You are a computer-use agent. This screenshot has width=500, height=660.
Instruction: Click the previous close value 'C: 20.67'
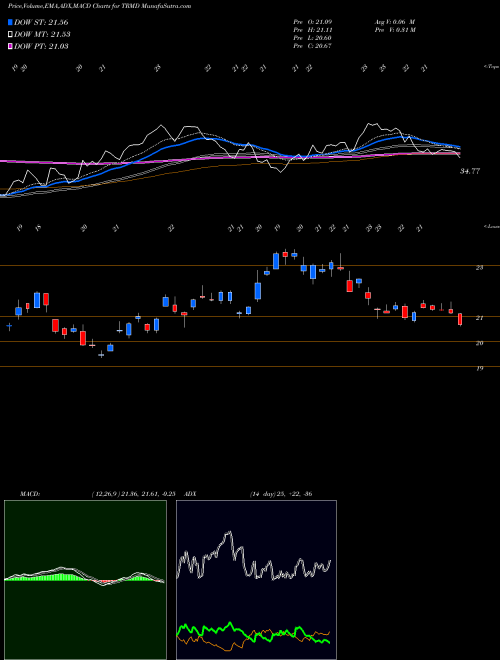coord(319,46)
